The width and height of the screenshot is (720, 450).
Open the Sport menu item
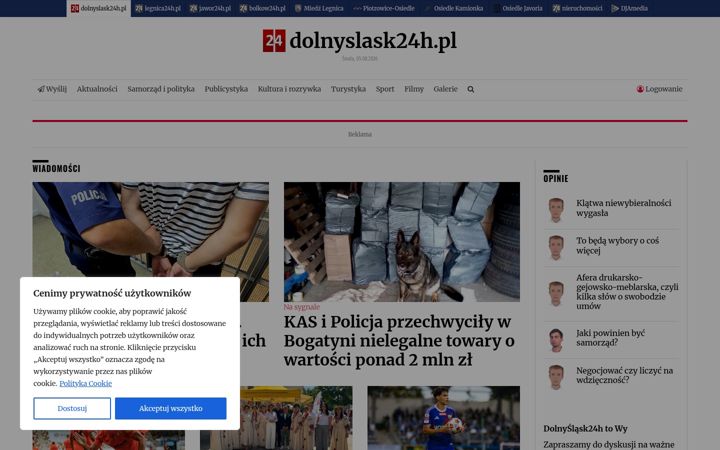[385, 89]
